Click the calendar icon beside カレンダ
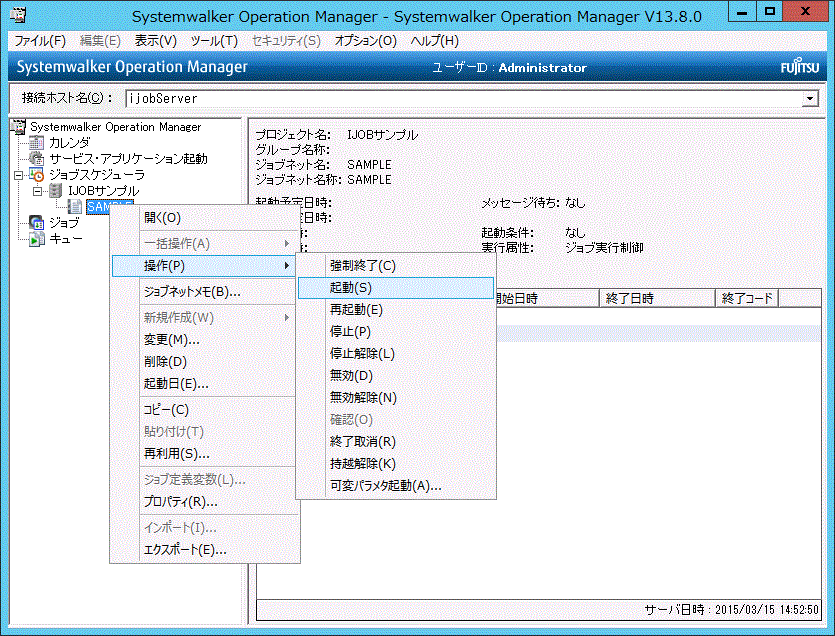Screen dimensions: 835x636 (37, 143)
